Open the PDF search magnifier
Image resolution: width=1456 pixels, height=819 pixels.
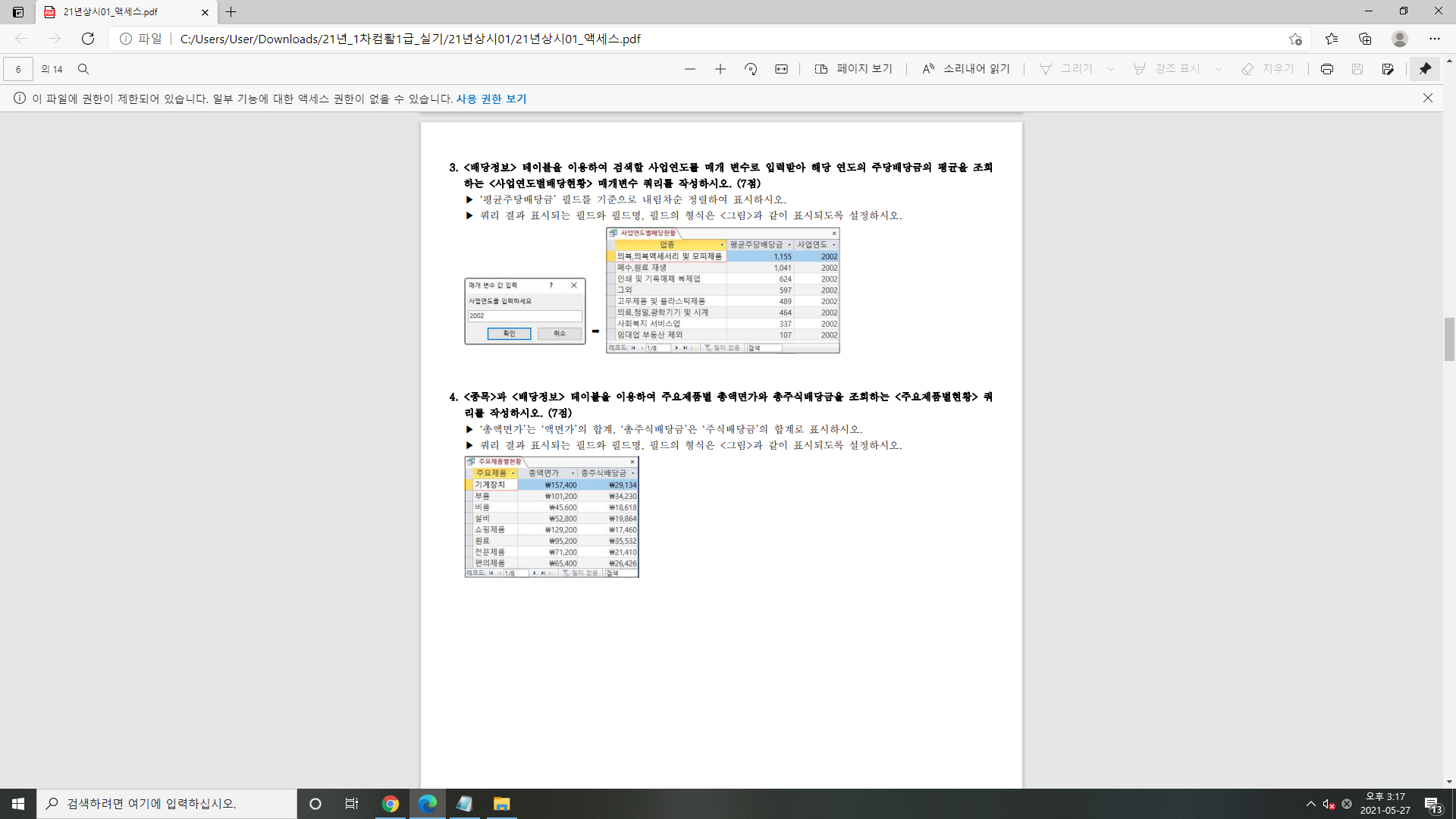83,69
